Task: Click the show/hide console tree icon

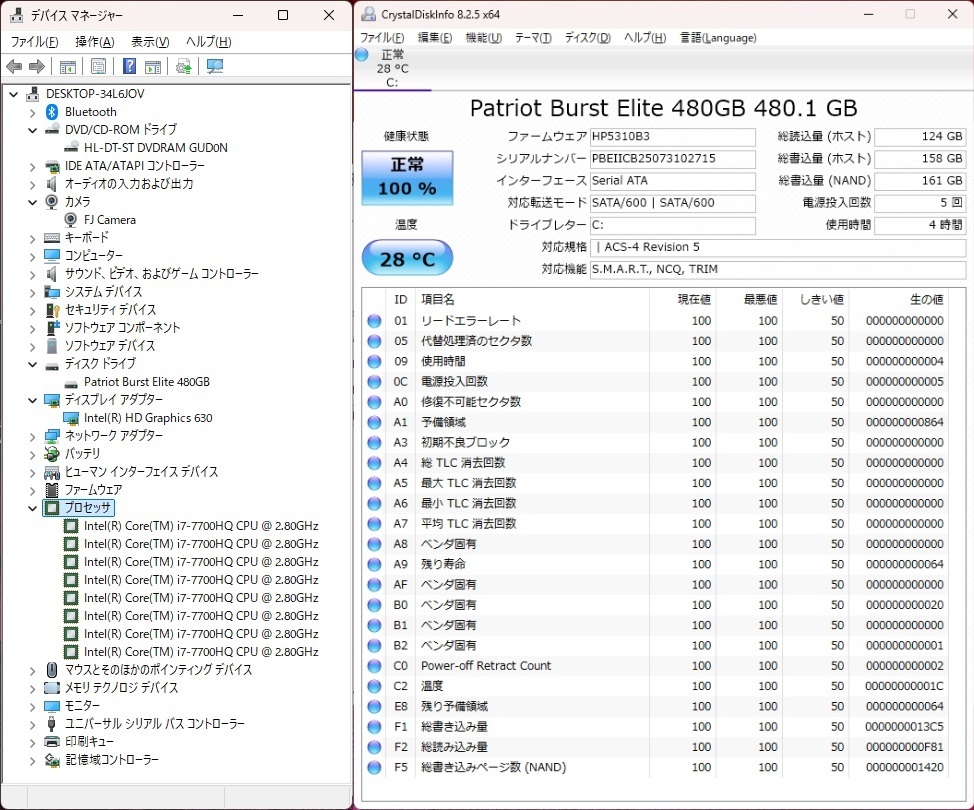Action: click(x=68, y=67)
